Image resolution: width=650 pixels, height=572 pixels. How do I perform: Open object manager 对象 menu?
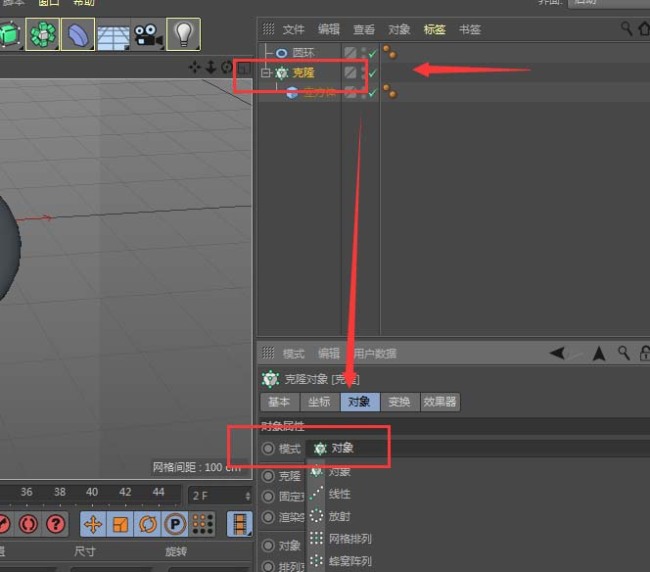coord(399,29)
